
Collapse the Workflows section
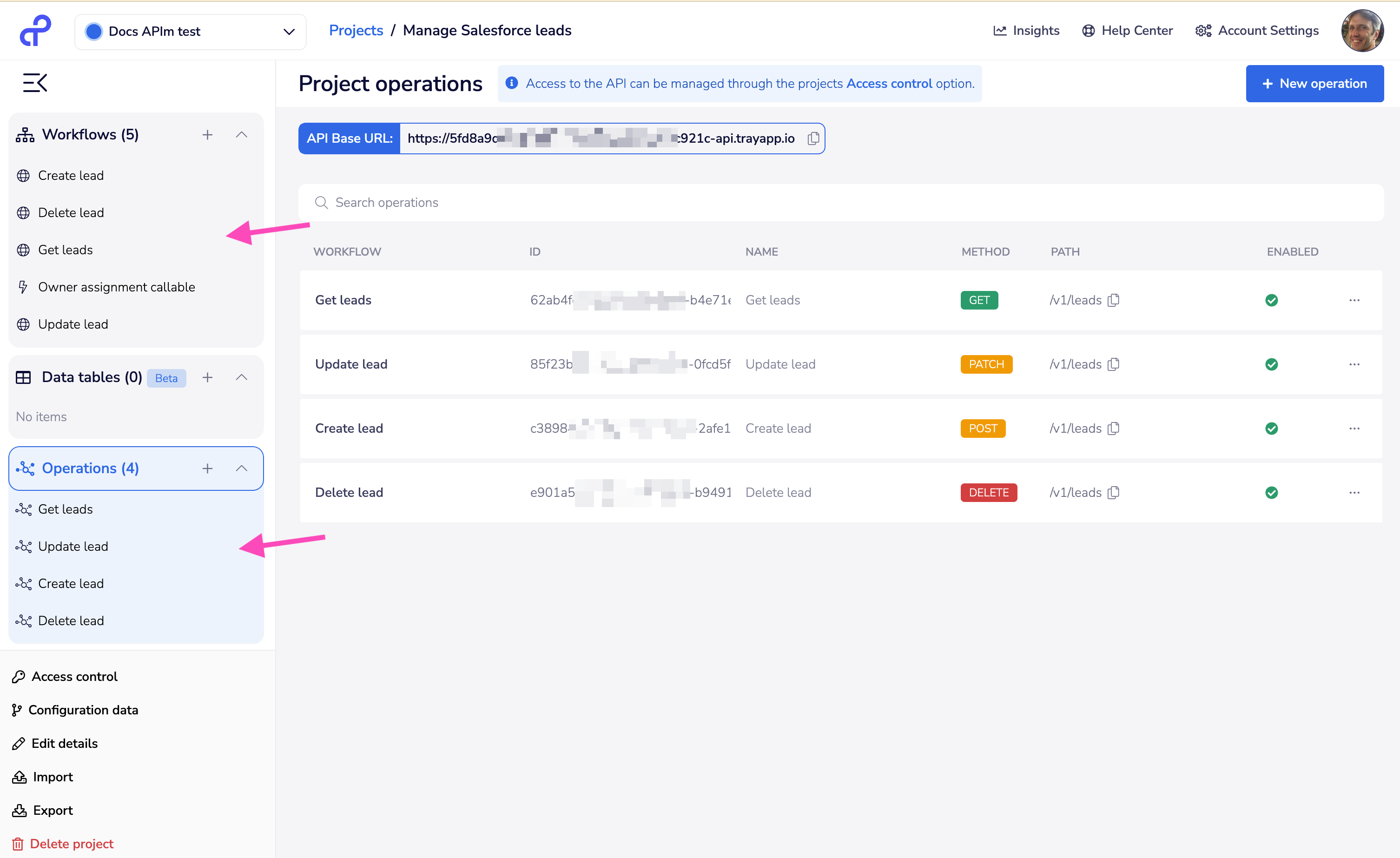[242, 135]
